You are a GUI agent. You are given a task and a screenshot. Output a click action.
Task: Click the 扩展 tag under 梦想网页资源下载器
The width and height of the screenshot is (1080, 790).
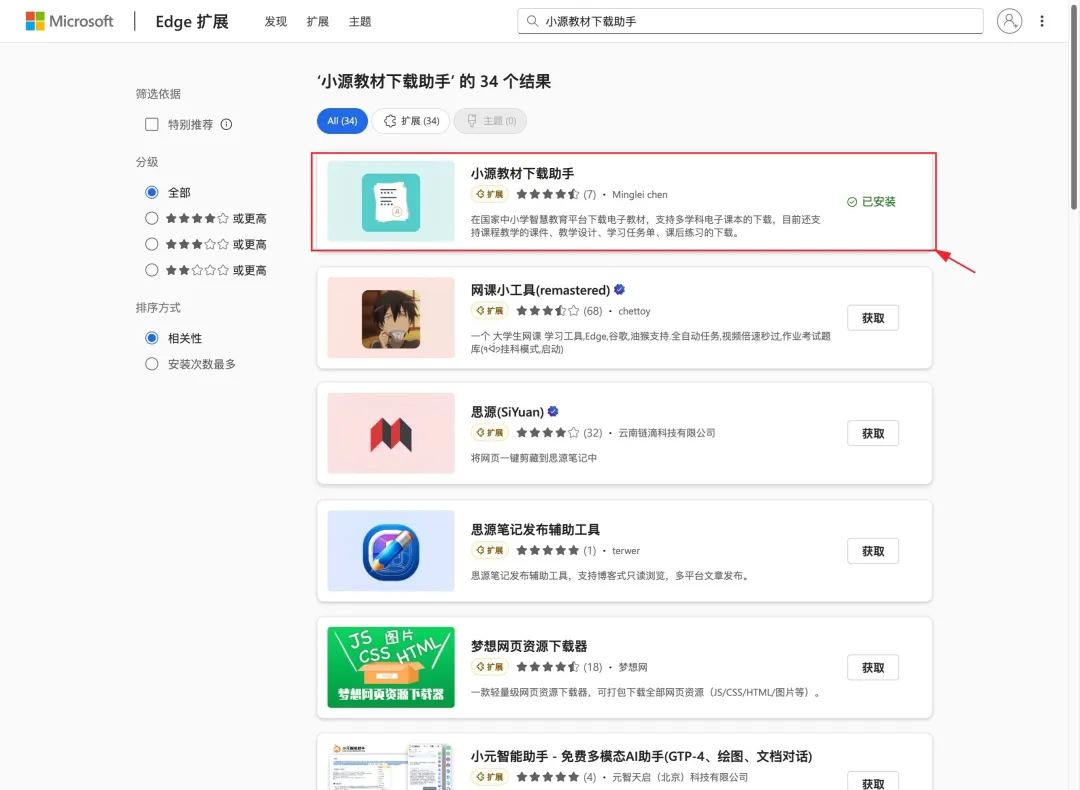click(x=490, y=667)
